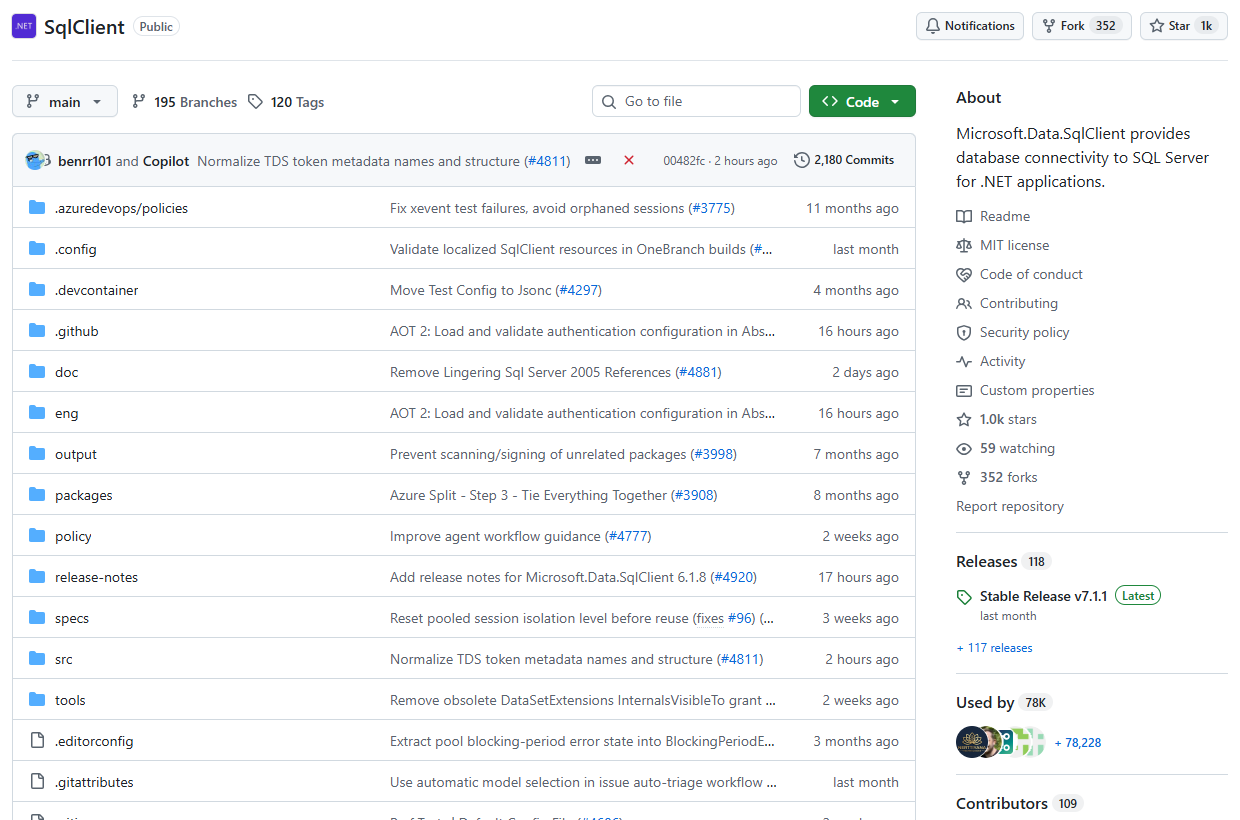The image size is (1240, 820).
Task: Open Custom properties link
Action: pyautogui.click(x=1025, y=390)
